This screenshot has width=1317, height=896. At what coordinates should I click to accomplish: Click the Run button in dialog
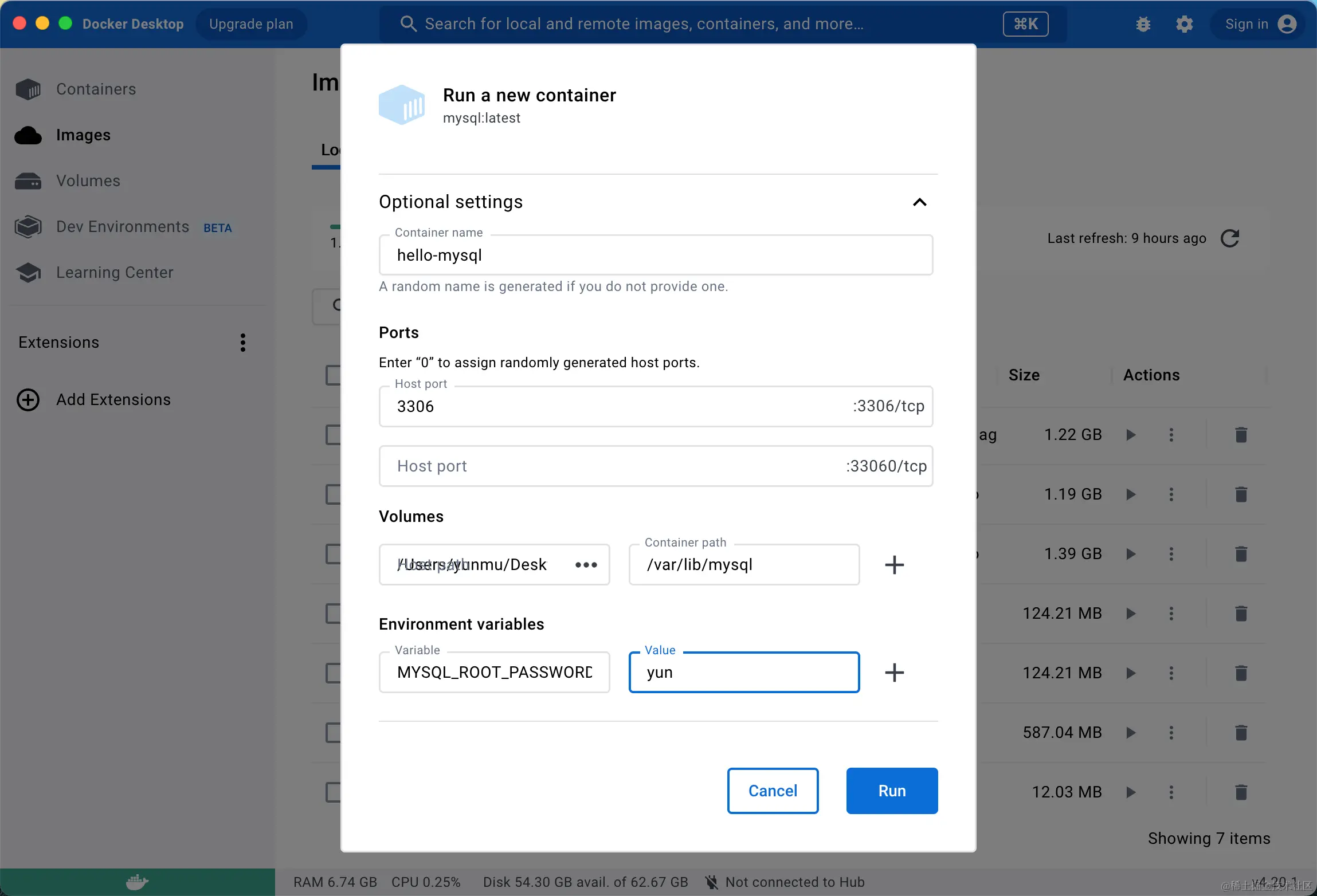[x=892, y=791]
